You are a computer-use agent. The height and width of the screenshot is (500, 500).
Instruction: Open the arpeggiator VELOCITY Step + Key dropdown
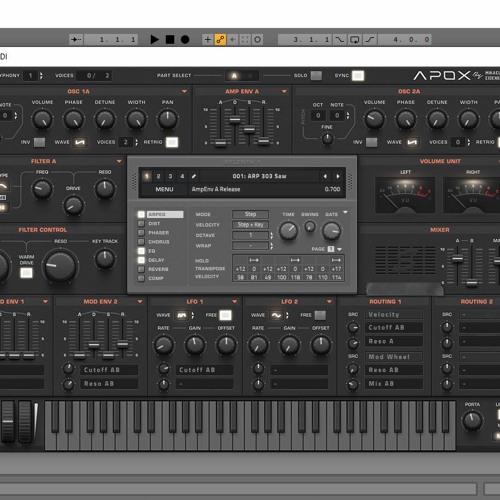pyautogui.click(x=250, y=225)
